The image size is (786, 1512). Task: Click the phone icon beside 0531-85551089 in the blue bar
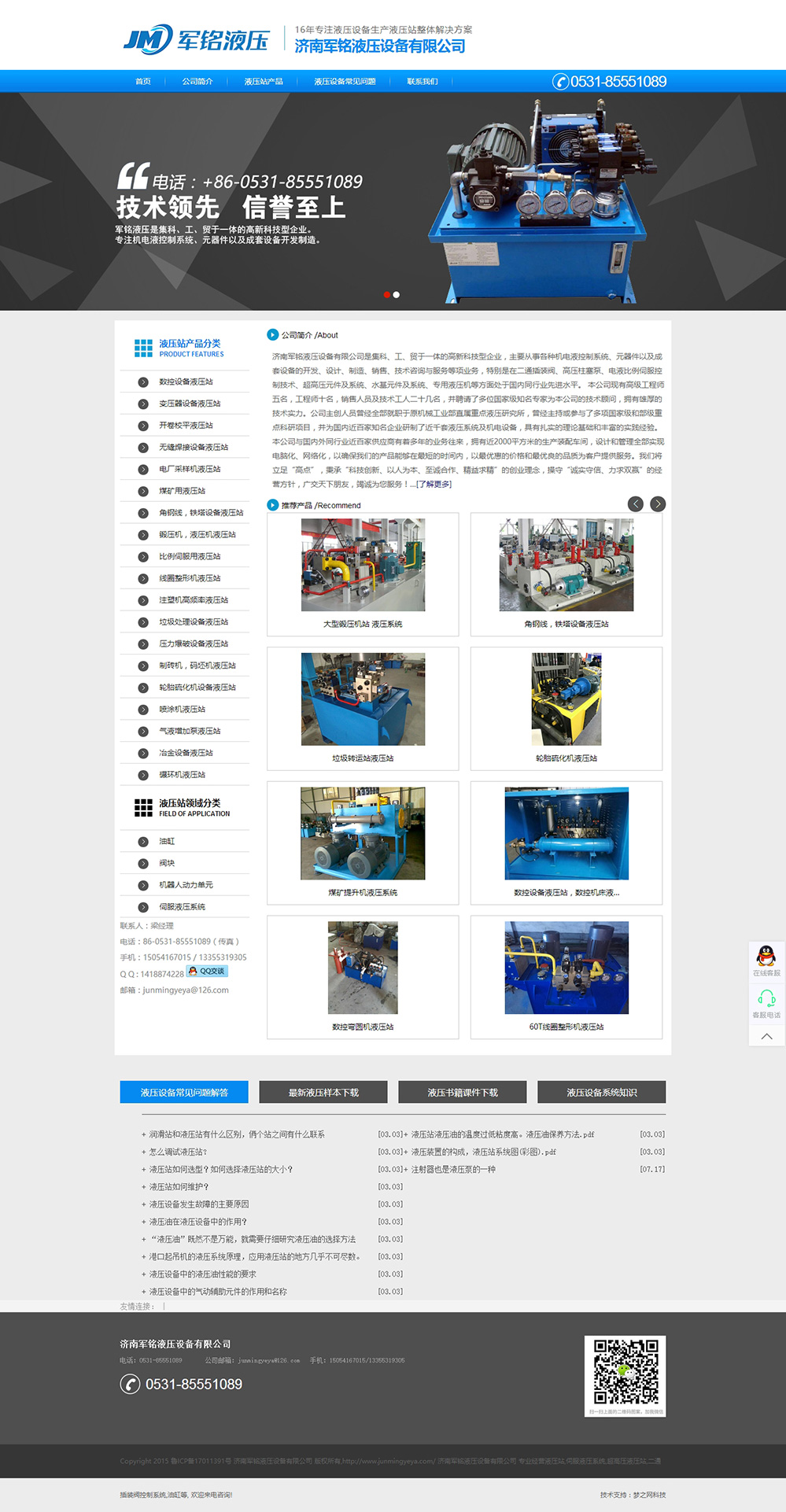pos(560,82)
